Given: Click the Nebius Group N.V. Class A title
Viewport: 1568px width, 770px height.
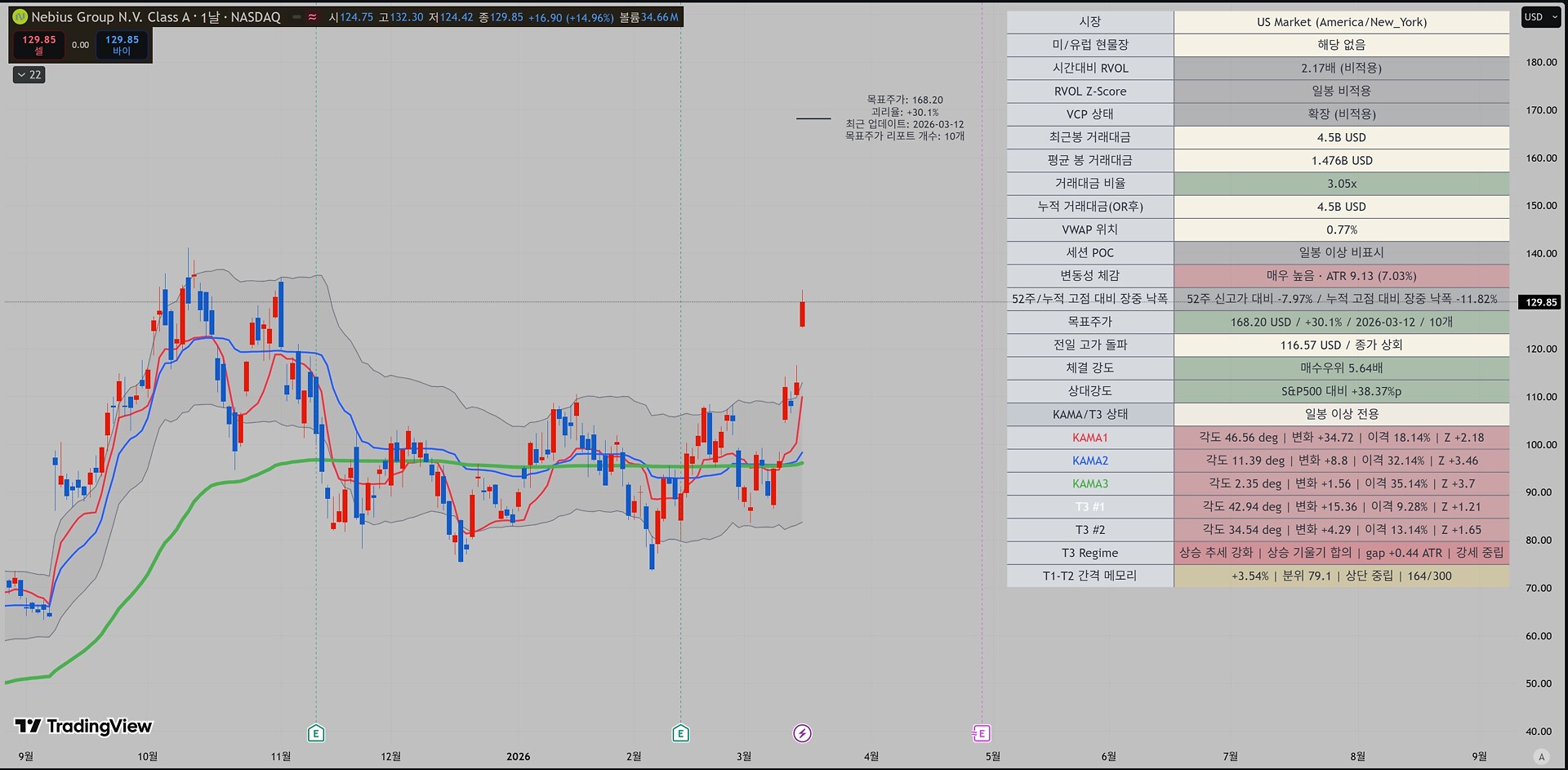Looking at the screenshot, I should click(x=110, y=17).
